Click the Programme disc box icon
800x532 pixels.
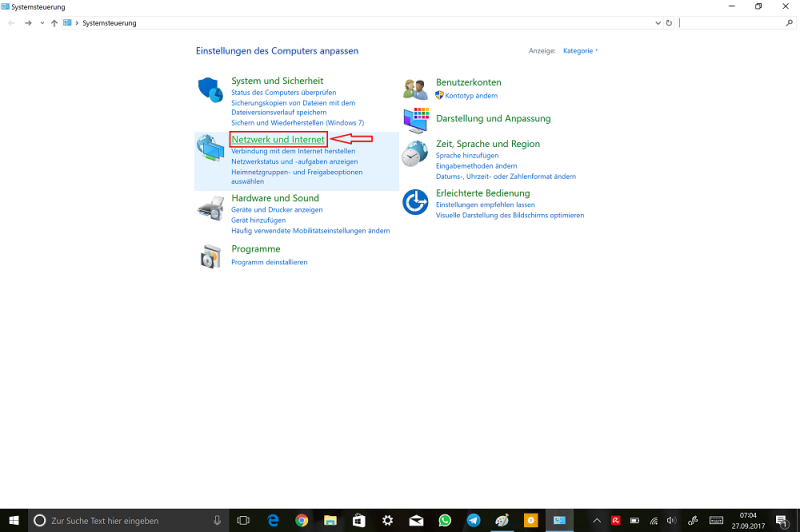[211, 256]
